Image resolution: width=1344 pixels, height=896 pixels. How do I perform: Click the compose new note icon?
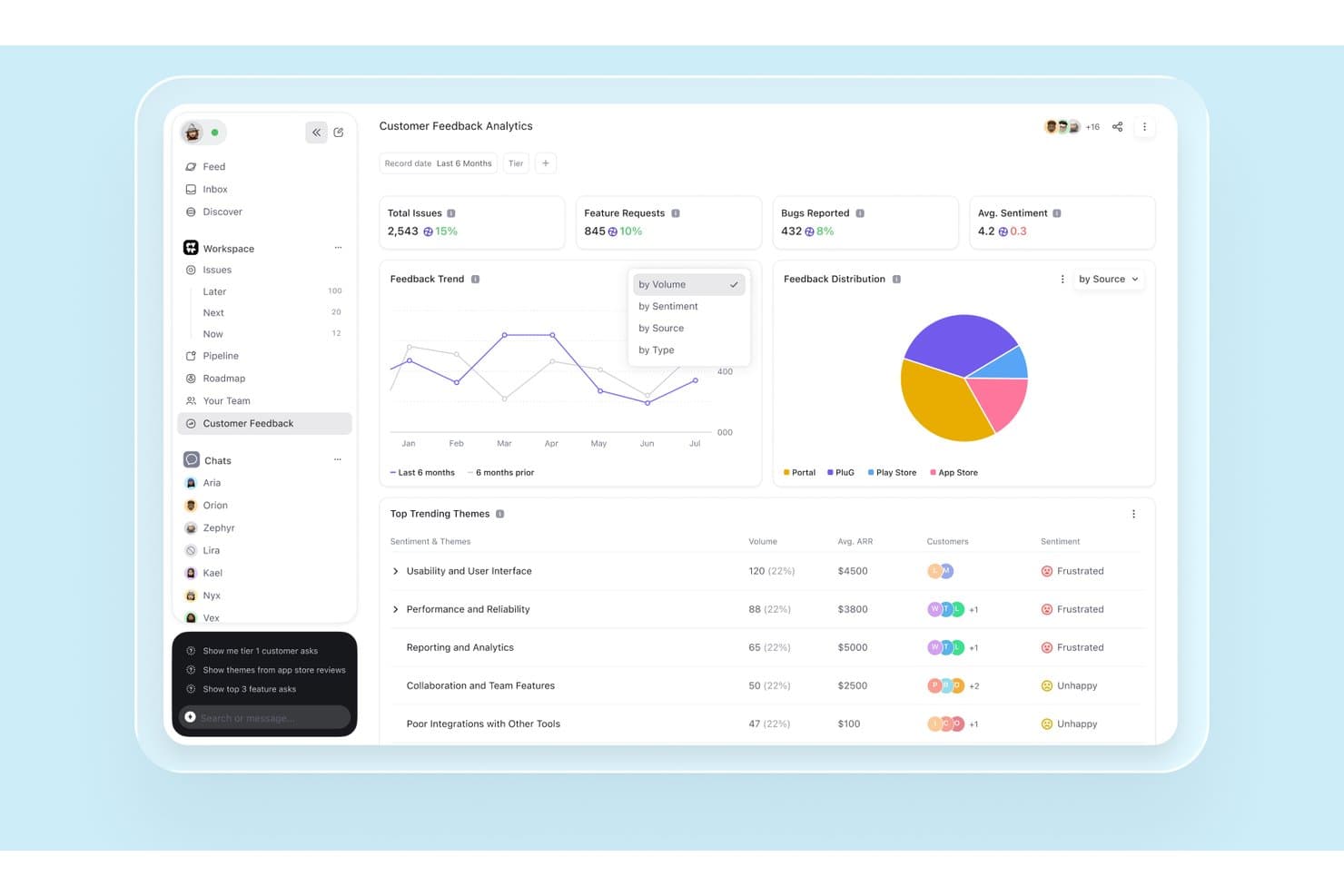click(339, 133)
